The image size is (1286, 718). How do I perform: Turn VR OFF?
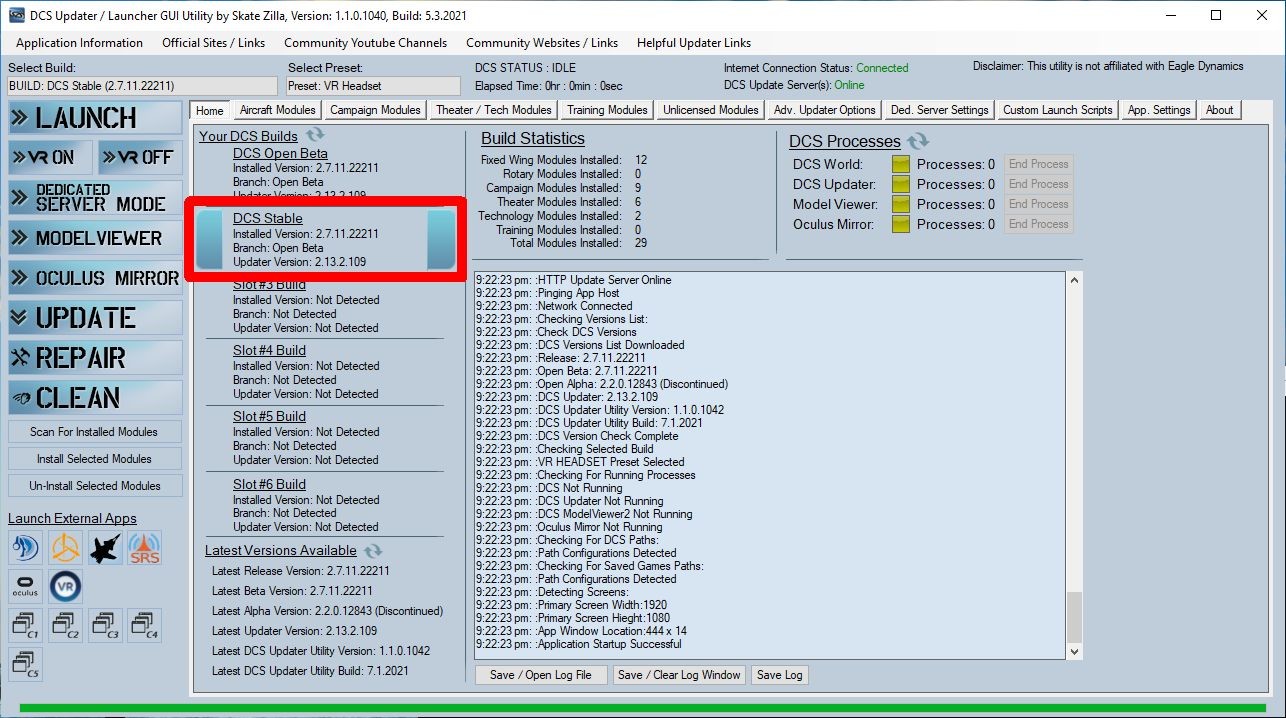click(x=140, y=157)
